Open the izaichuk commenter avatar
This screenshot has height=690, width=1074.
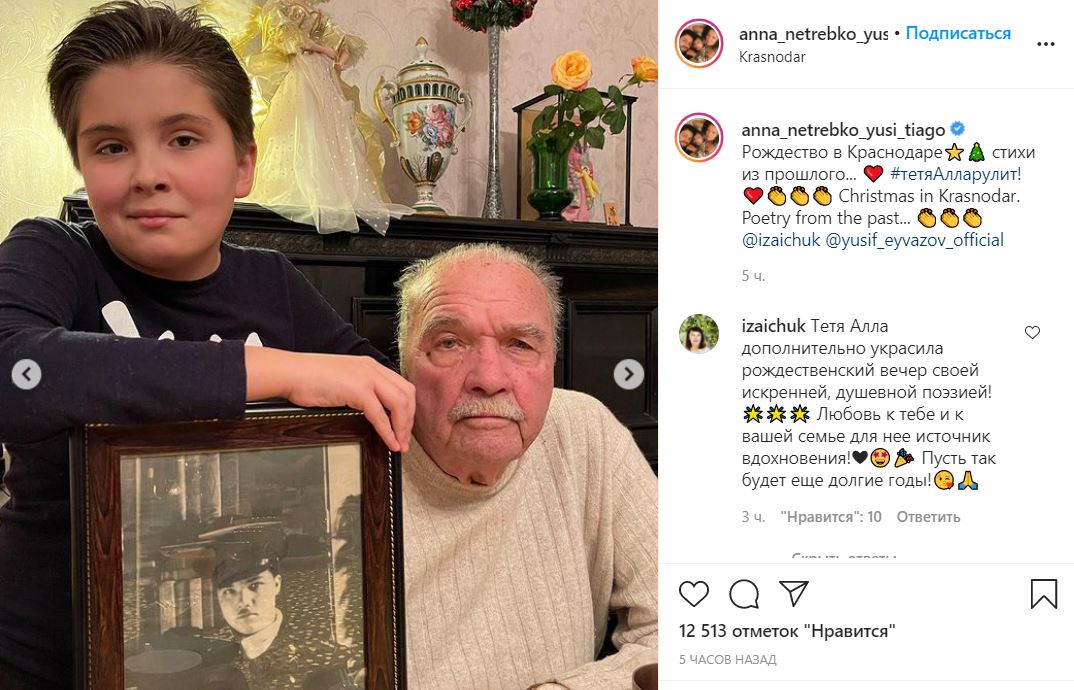pyautogui.click(x=699, y=334)
